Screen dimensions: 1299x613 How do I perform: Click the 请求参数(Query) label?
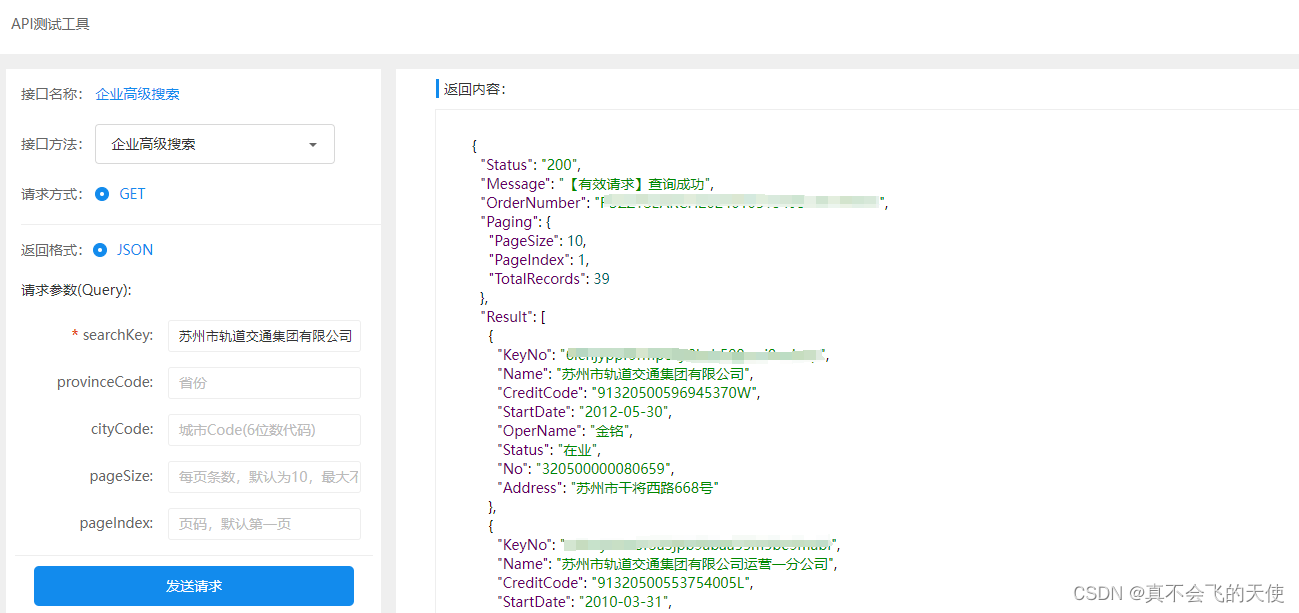click(77, 290)
